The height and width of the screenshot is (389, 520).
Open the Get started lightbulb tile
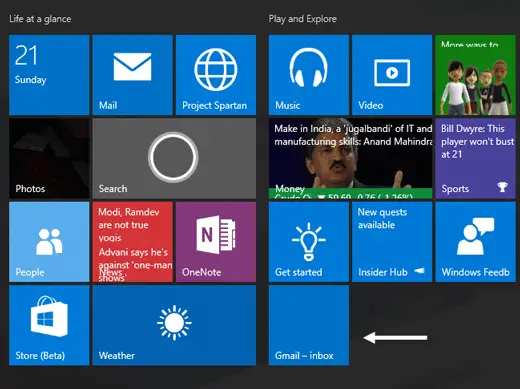tap(309, 242)
